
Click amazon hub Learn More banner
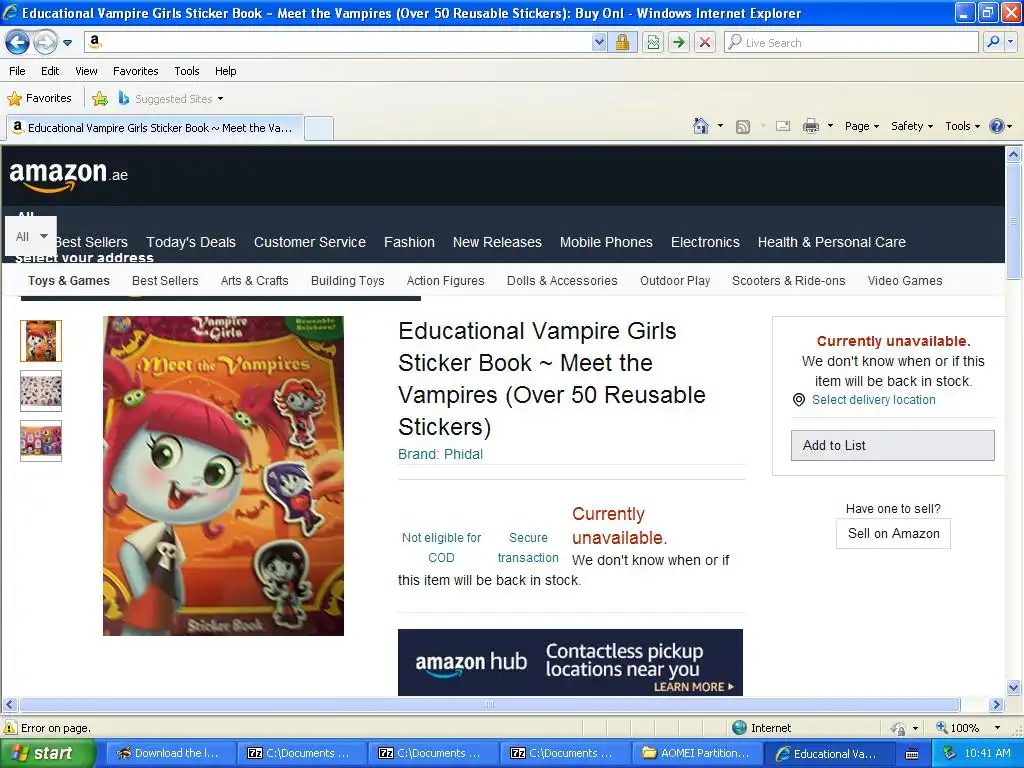570,662
